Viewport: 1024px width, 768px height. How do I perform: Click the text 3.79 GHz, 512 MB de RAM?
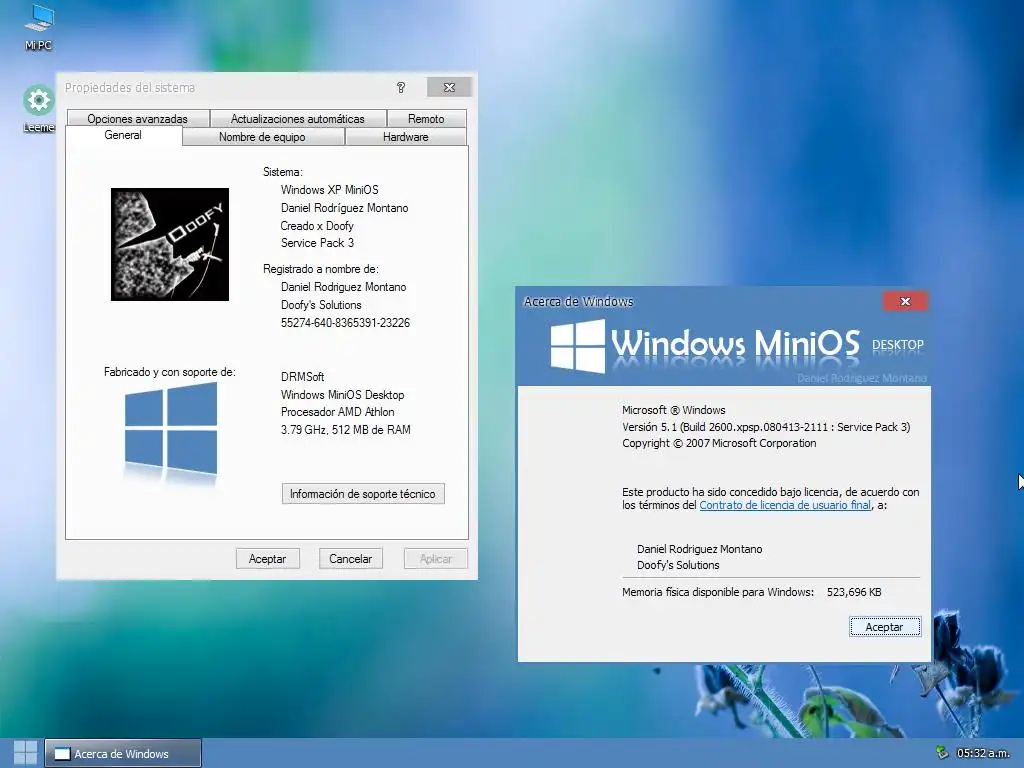click(345, 430)
